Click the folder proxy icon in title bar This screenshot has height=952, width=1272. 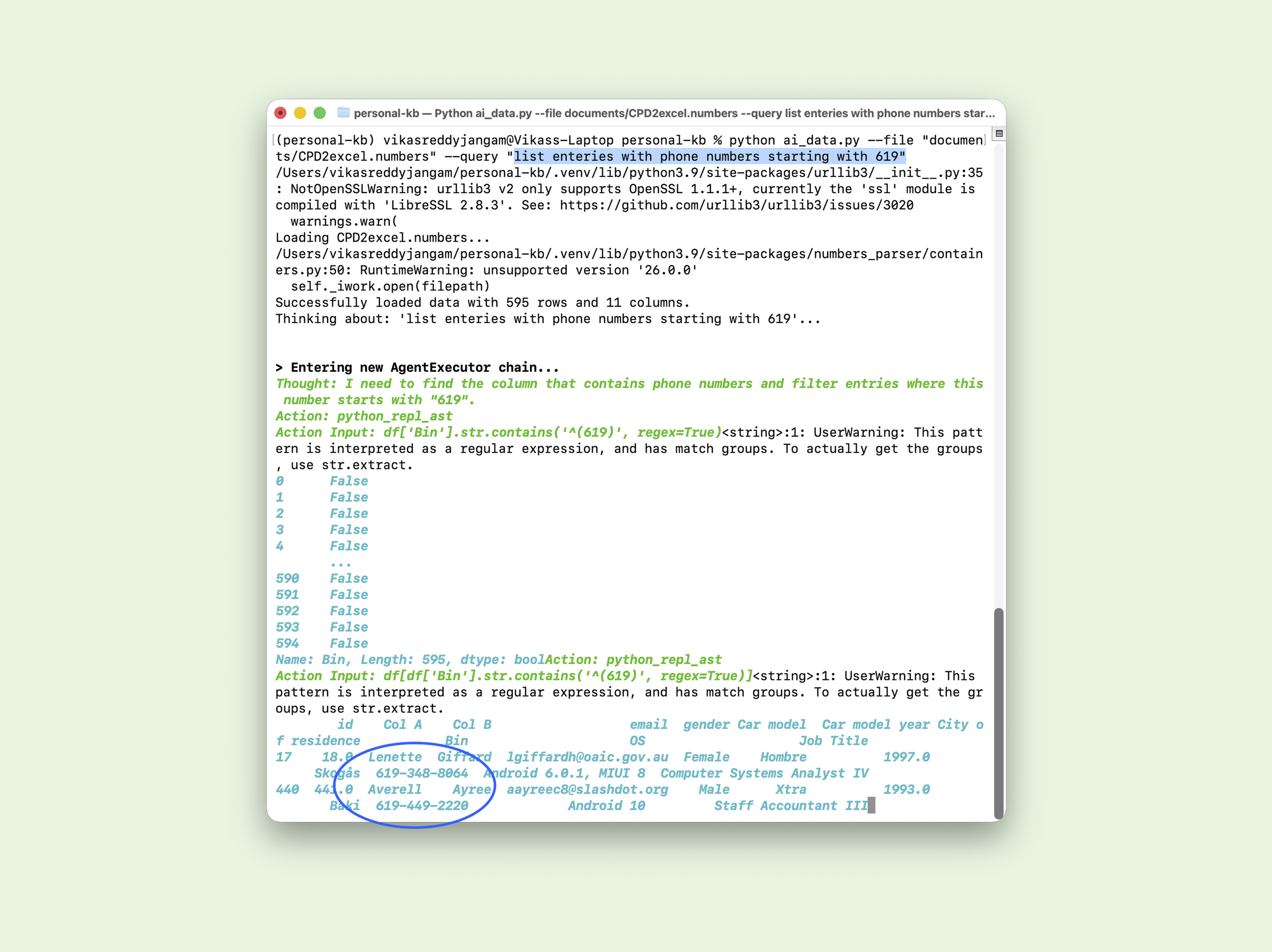pos(343,113)
